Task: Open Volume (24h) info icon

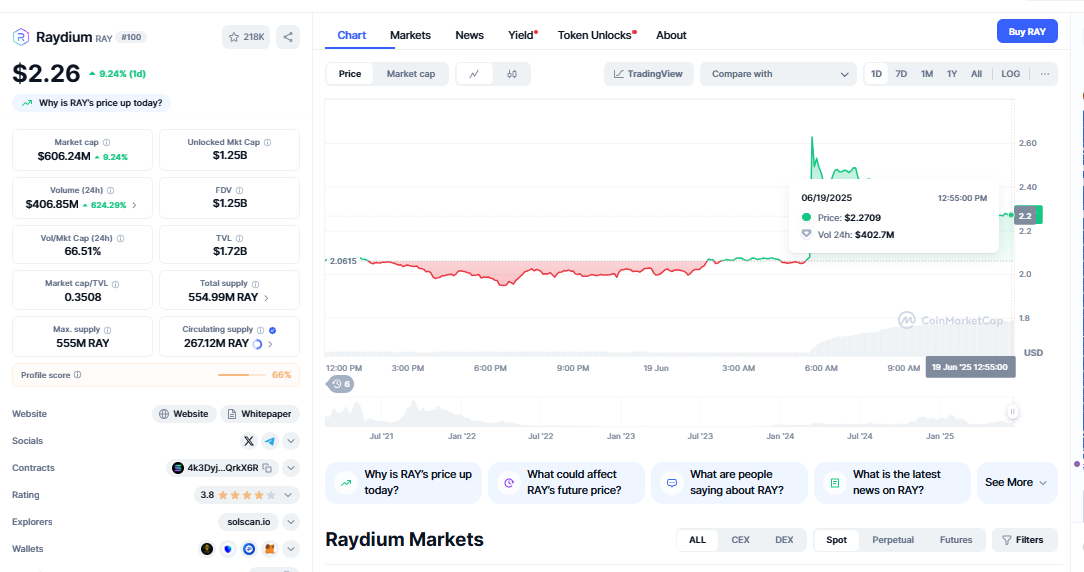Action: point(111,190)
